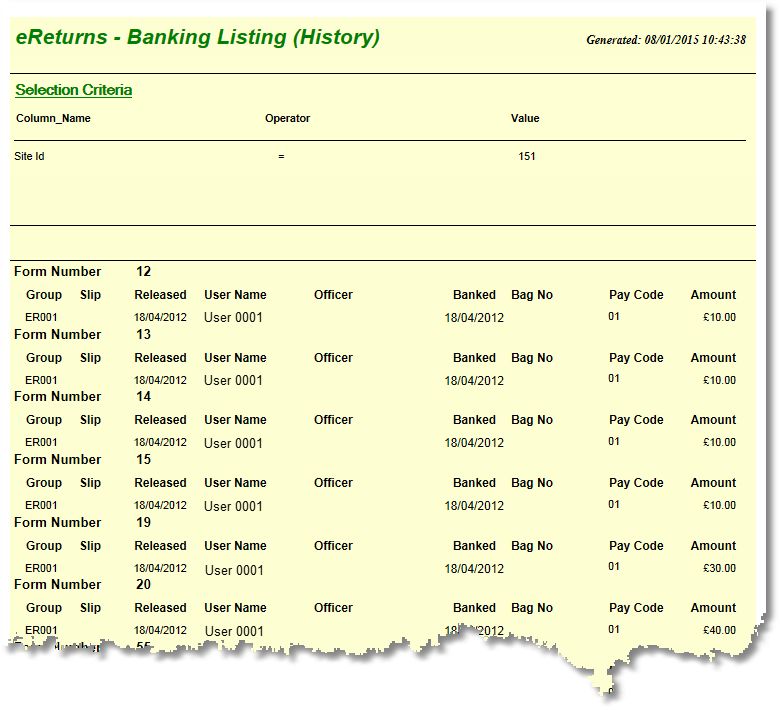Click ER001 group in Form Number 19 row

click(x=41, y=568)
